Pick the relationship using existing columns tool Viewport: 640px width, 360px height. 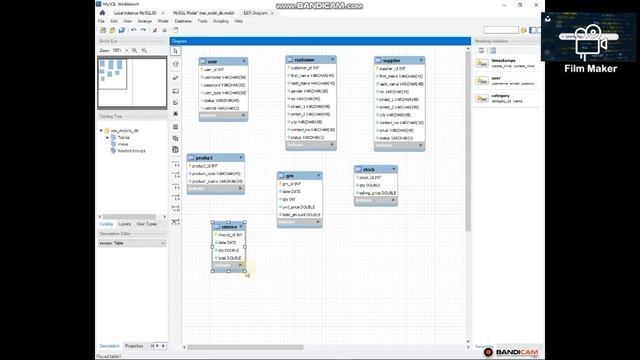(176, 222)
